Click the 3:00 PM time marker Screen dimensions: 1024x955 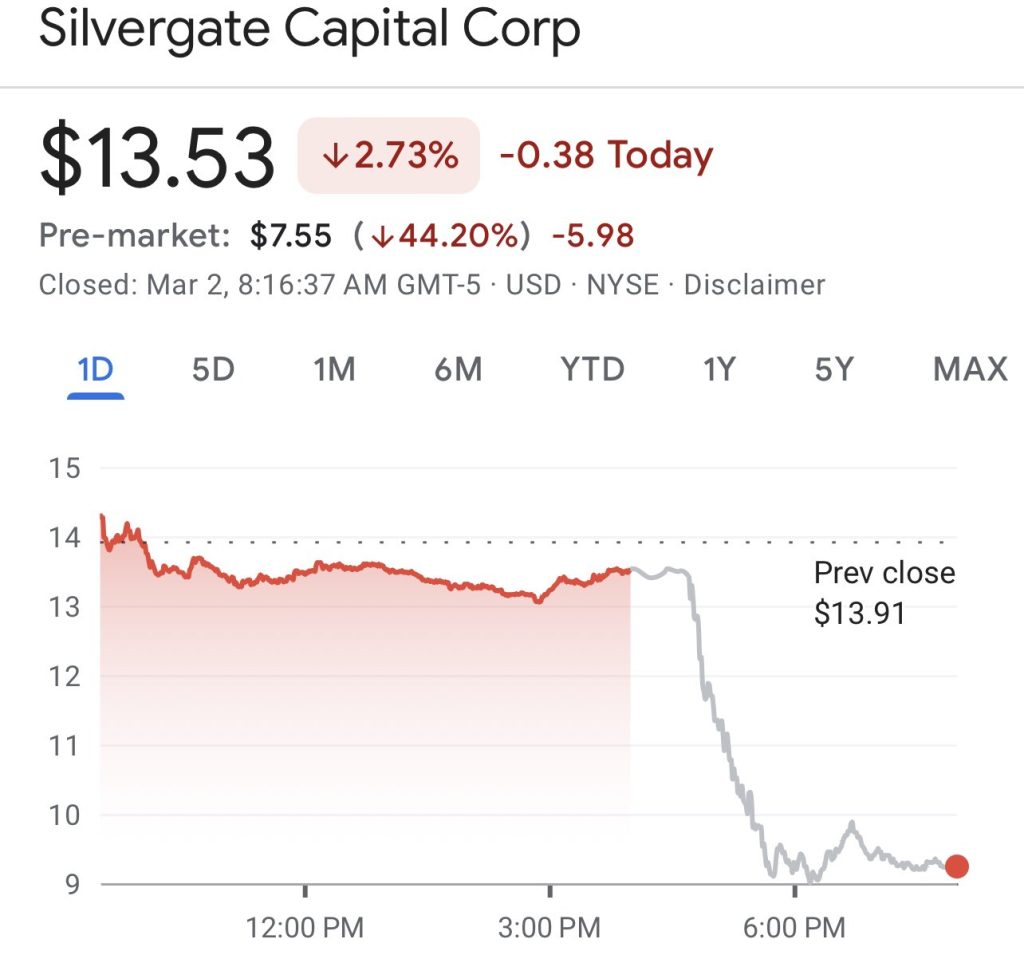click(550, 927)
